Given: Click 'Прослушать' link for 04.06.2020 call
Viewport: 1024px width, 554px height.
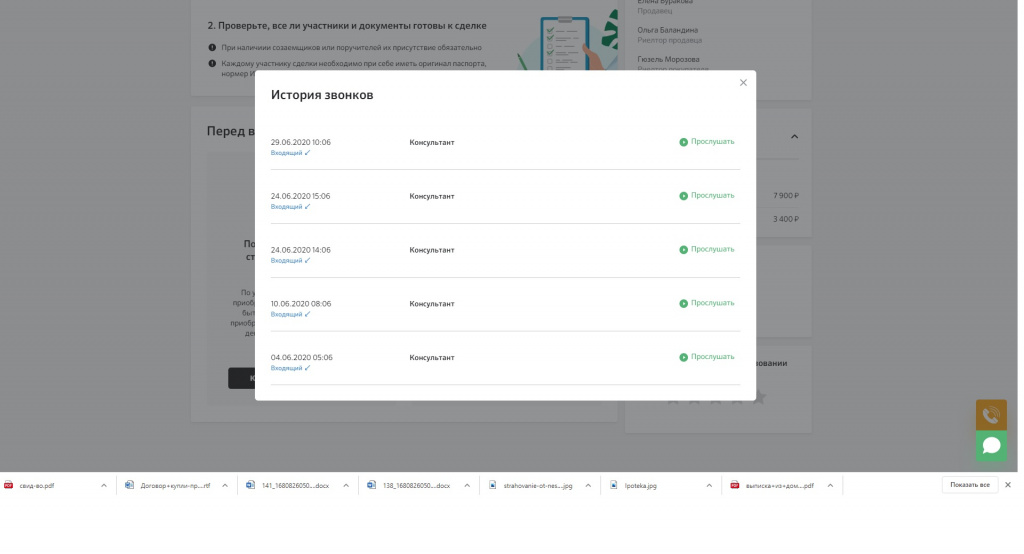Looking at the screenshot, I should coord(712,357).
